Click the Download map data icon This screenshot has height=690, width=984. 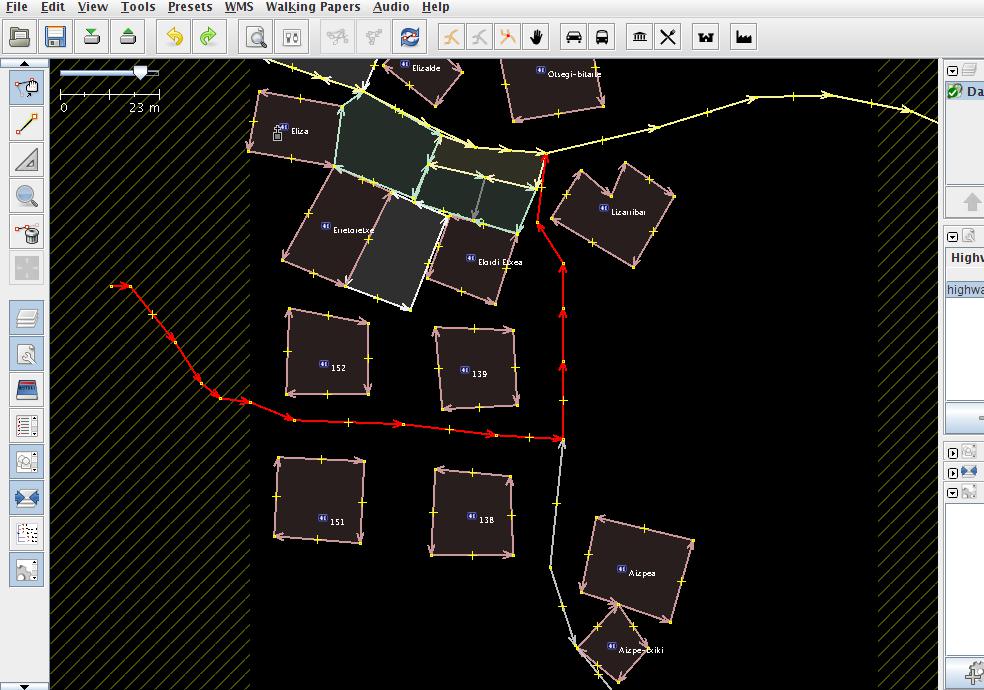92,37
